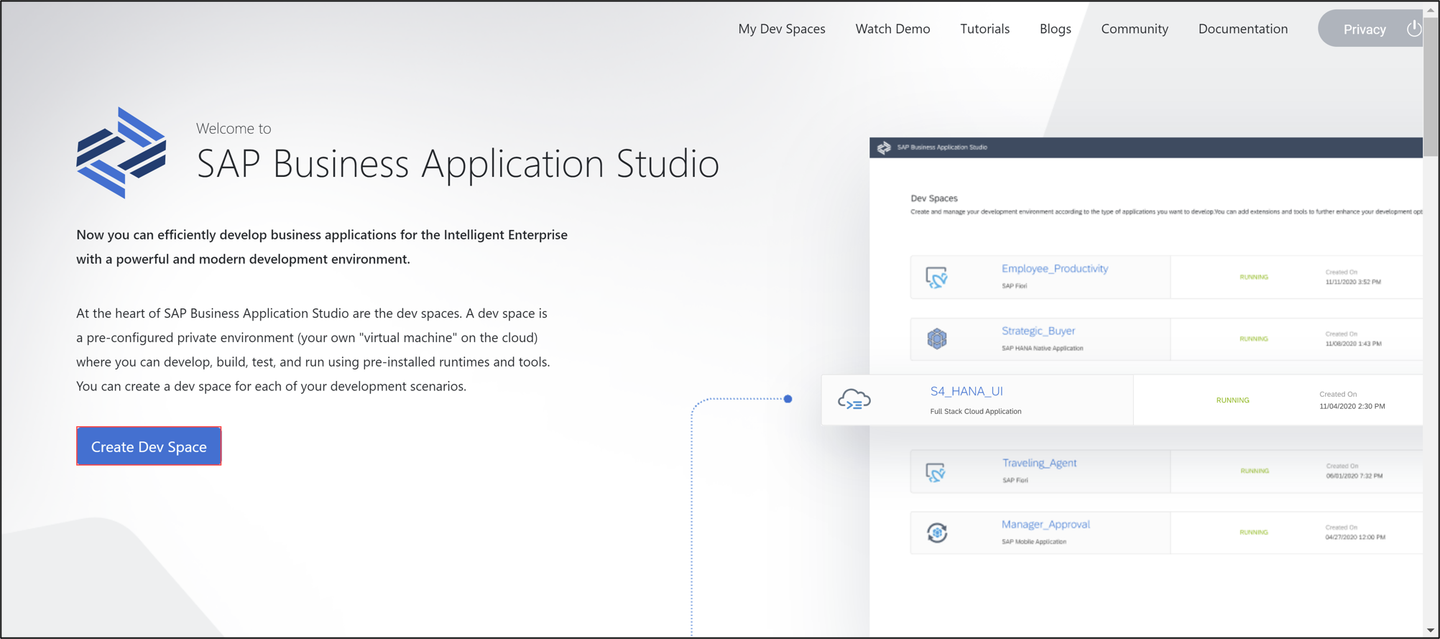Viewport: 1440px width, 639px height.
Task: Click 'SAP Mobile Application' label
Action: pyautogui.click(x=1034, y=541)
